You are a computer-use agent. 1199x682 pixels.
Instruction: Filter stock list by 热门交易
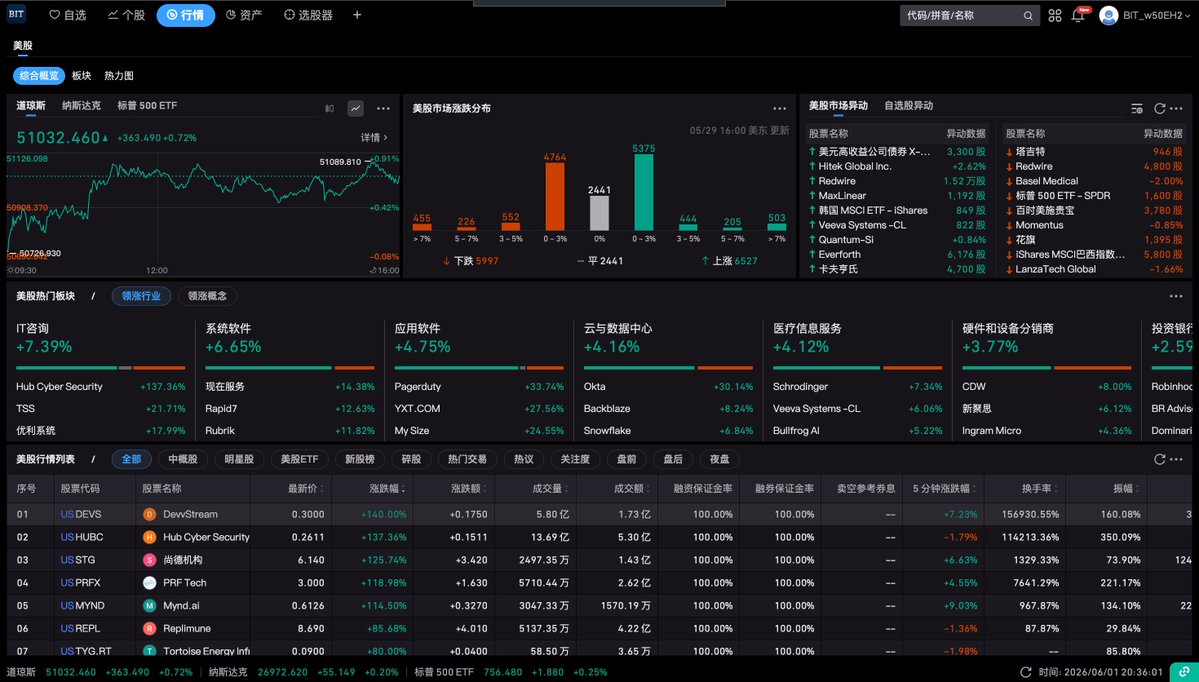click(467, 460)
